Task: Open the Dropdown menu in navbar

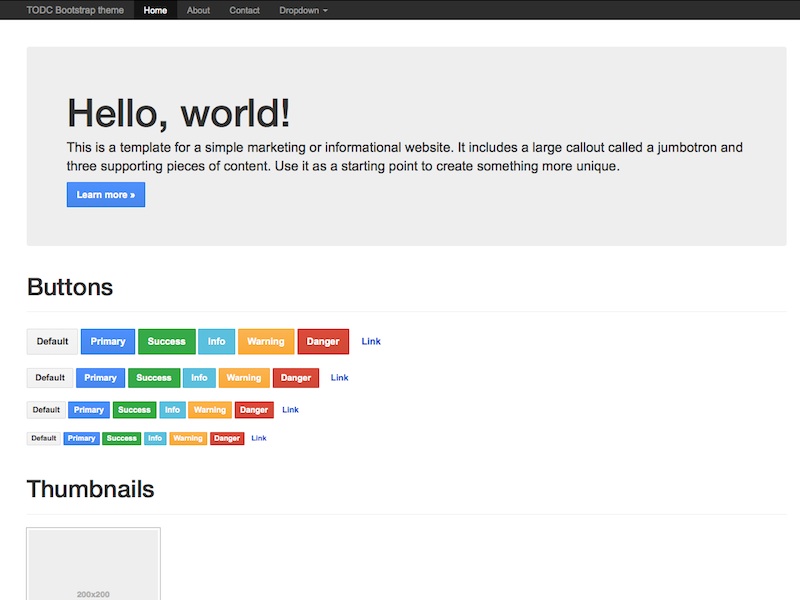Action: pos(302,10)
